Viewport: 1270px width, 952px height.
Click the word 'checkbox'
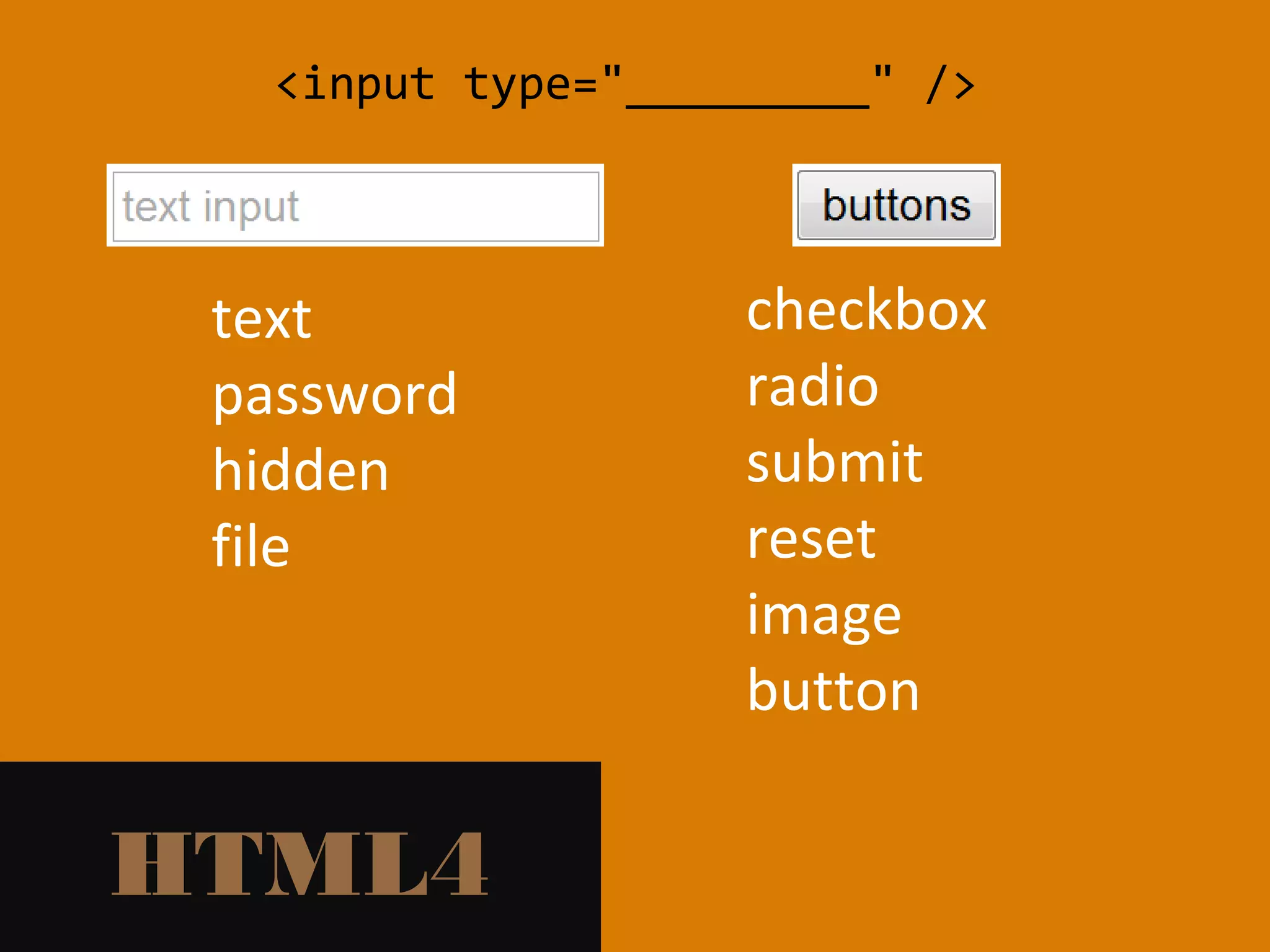866,309
